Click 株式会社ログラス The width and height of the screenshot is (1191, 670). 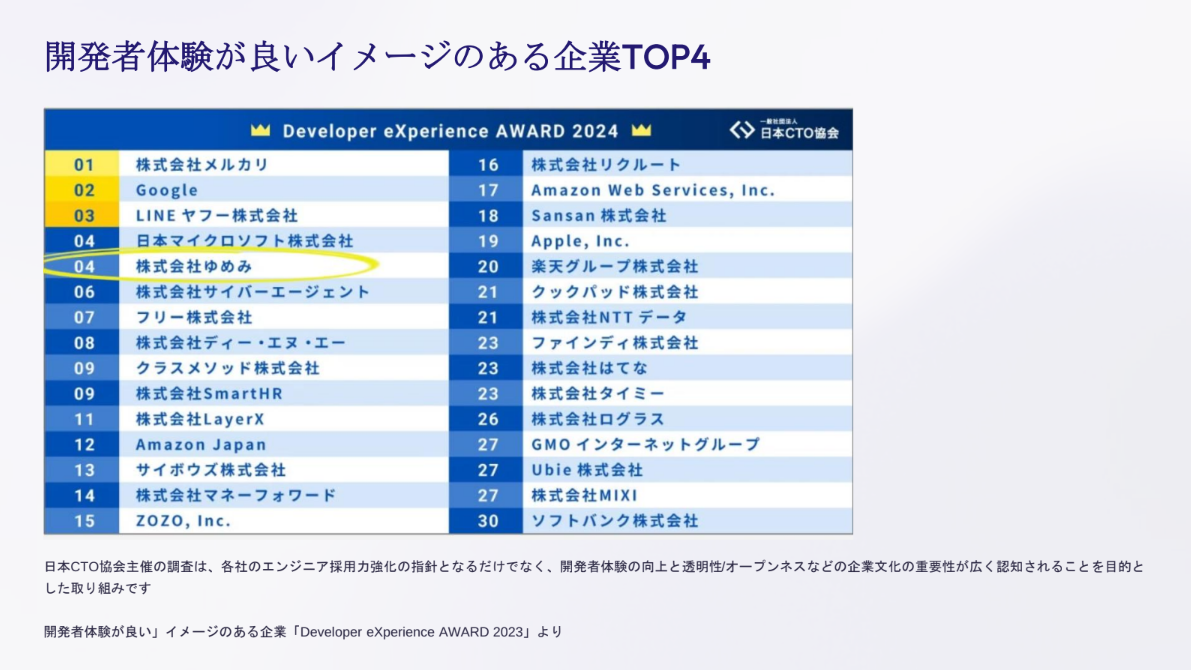click(598, 419)
